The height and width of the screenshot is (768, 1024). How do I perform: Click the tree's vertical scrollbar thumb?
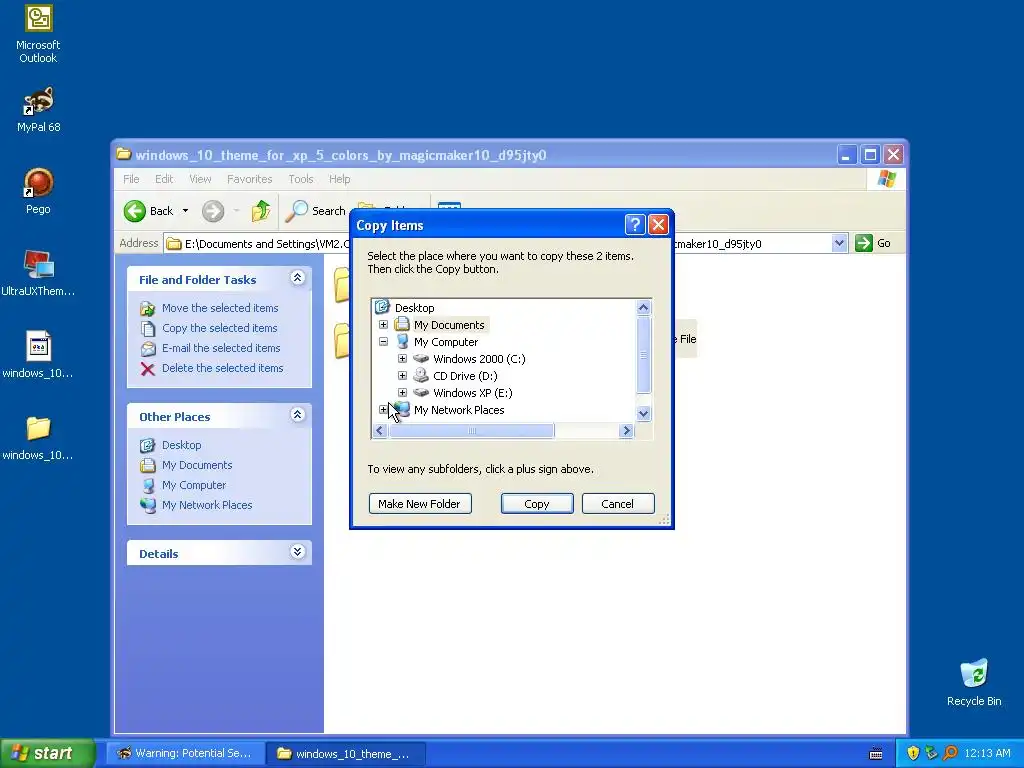tap(643, 355)
